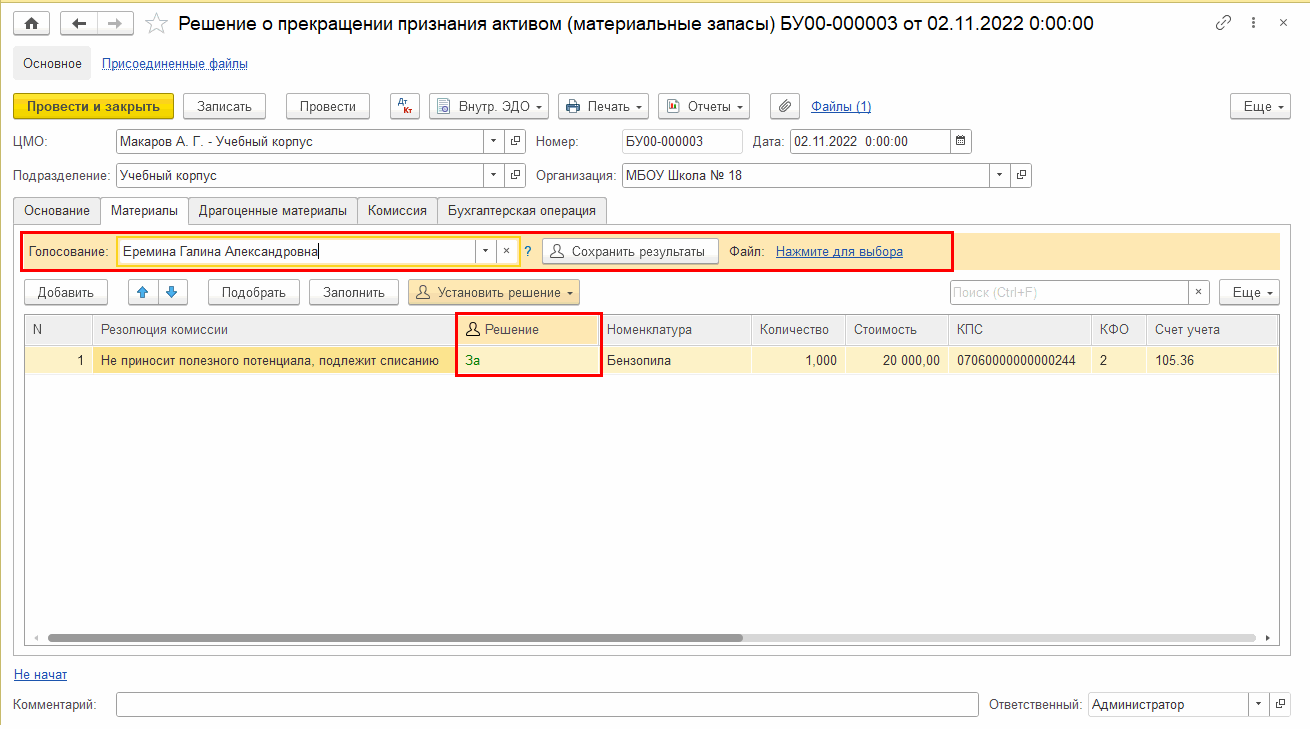1310x729 pixels.
Task: Expand the ЦМО dropdown list
Action: [x=494, y=141]
